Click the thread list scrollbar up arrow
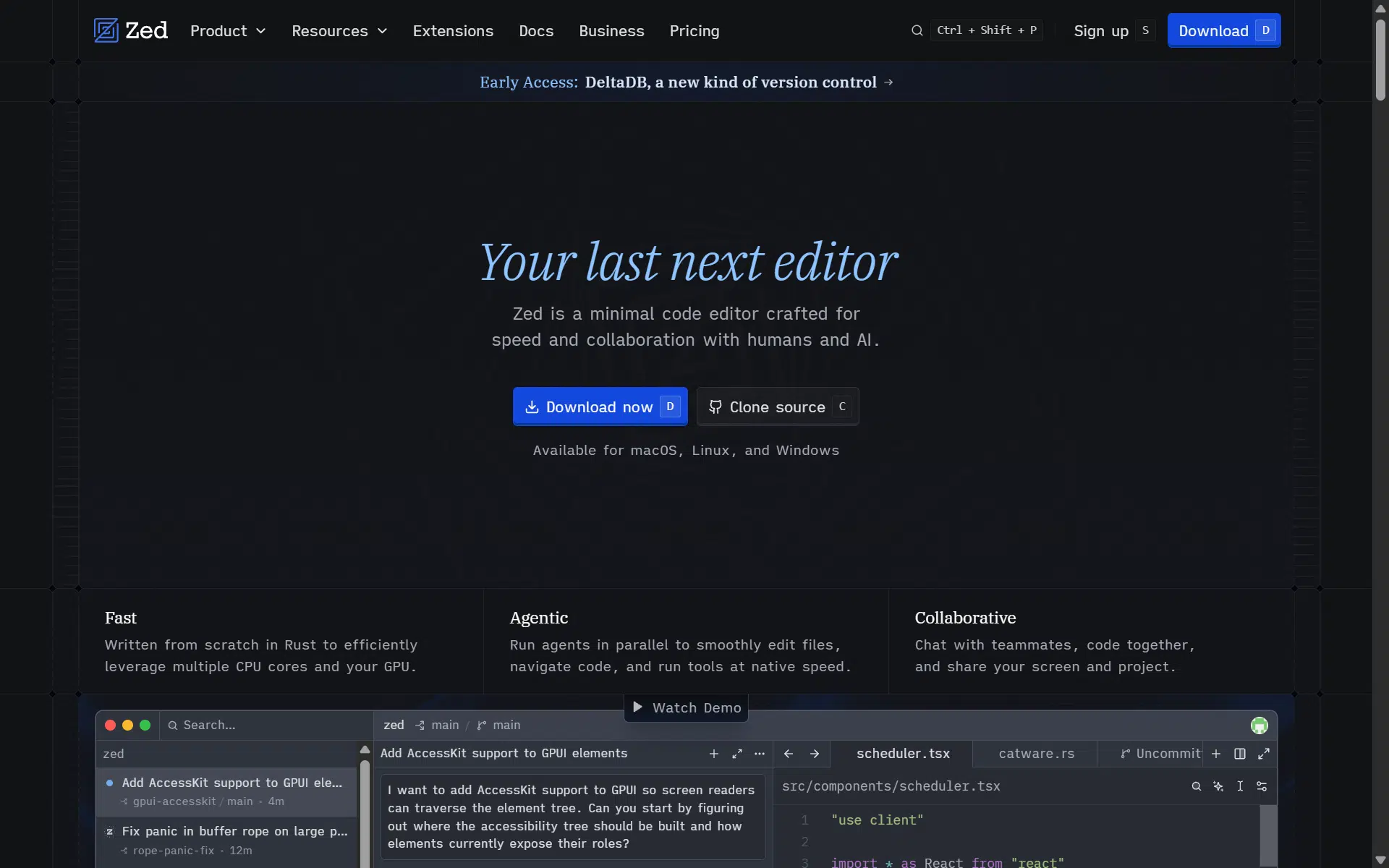Viewport: 1389px width, 868px height. tap(365, 750)
